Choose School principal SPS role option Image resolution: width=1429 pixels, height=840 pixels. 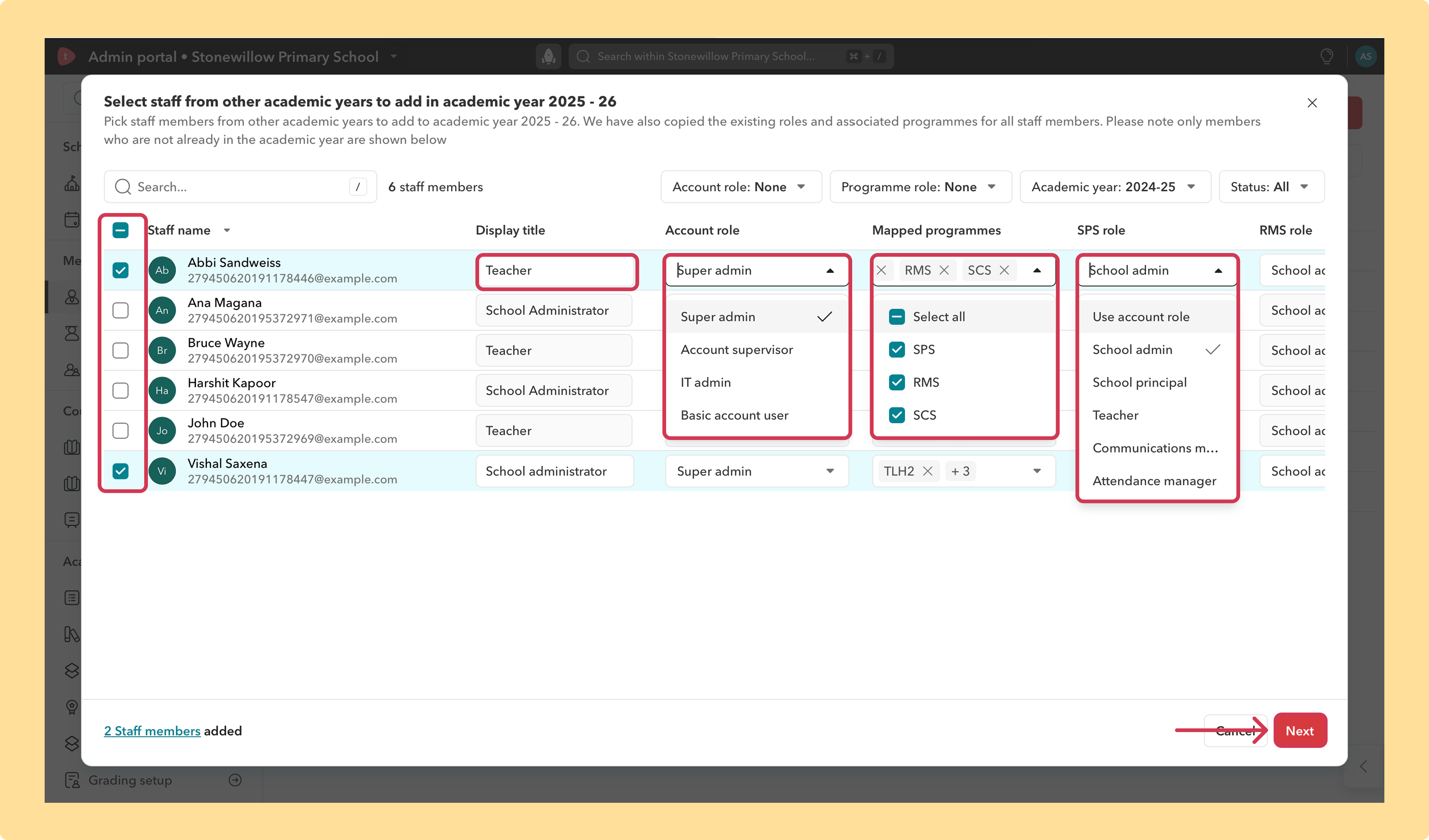click(x=1157, y=382)
